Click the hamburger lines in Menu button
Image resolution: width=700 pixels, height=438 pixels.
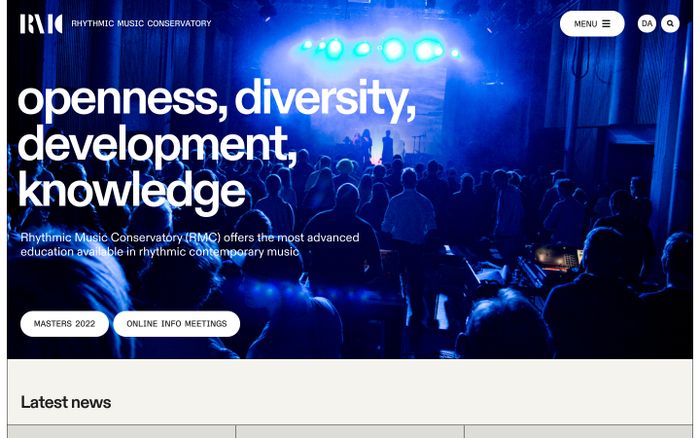606,24
